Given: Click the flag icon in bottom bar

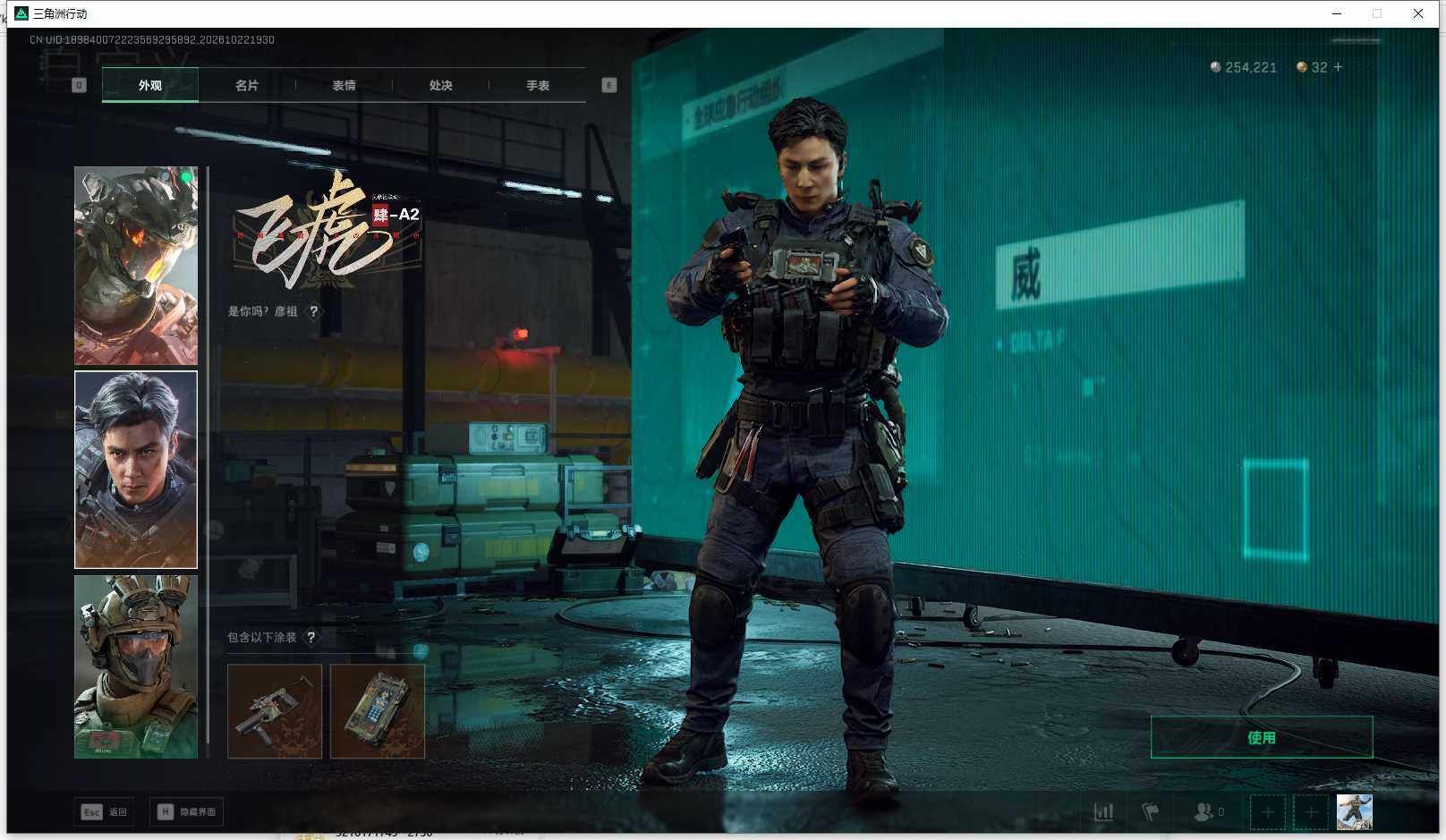Looking at the screenshot, I should click(x=1151, y=812).
